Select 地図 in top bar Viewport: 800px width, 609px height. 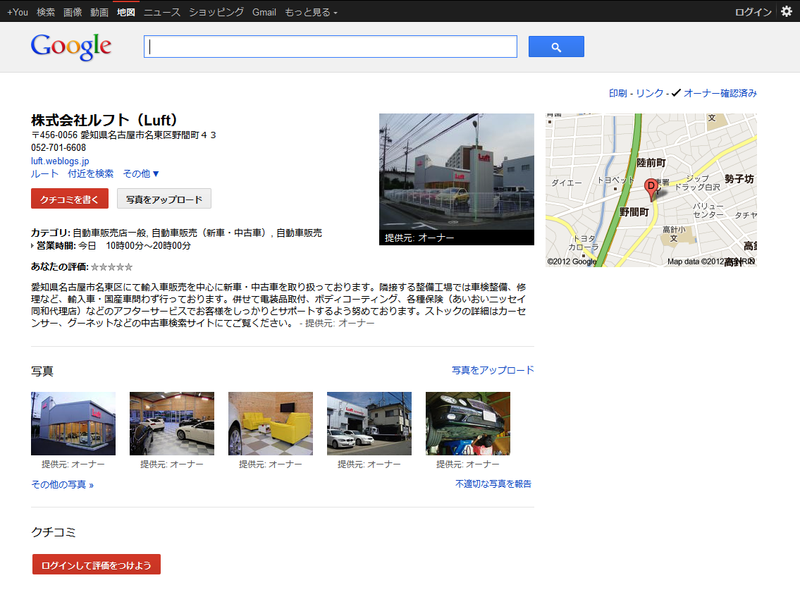(x=126, y=12)
